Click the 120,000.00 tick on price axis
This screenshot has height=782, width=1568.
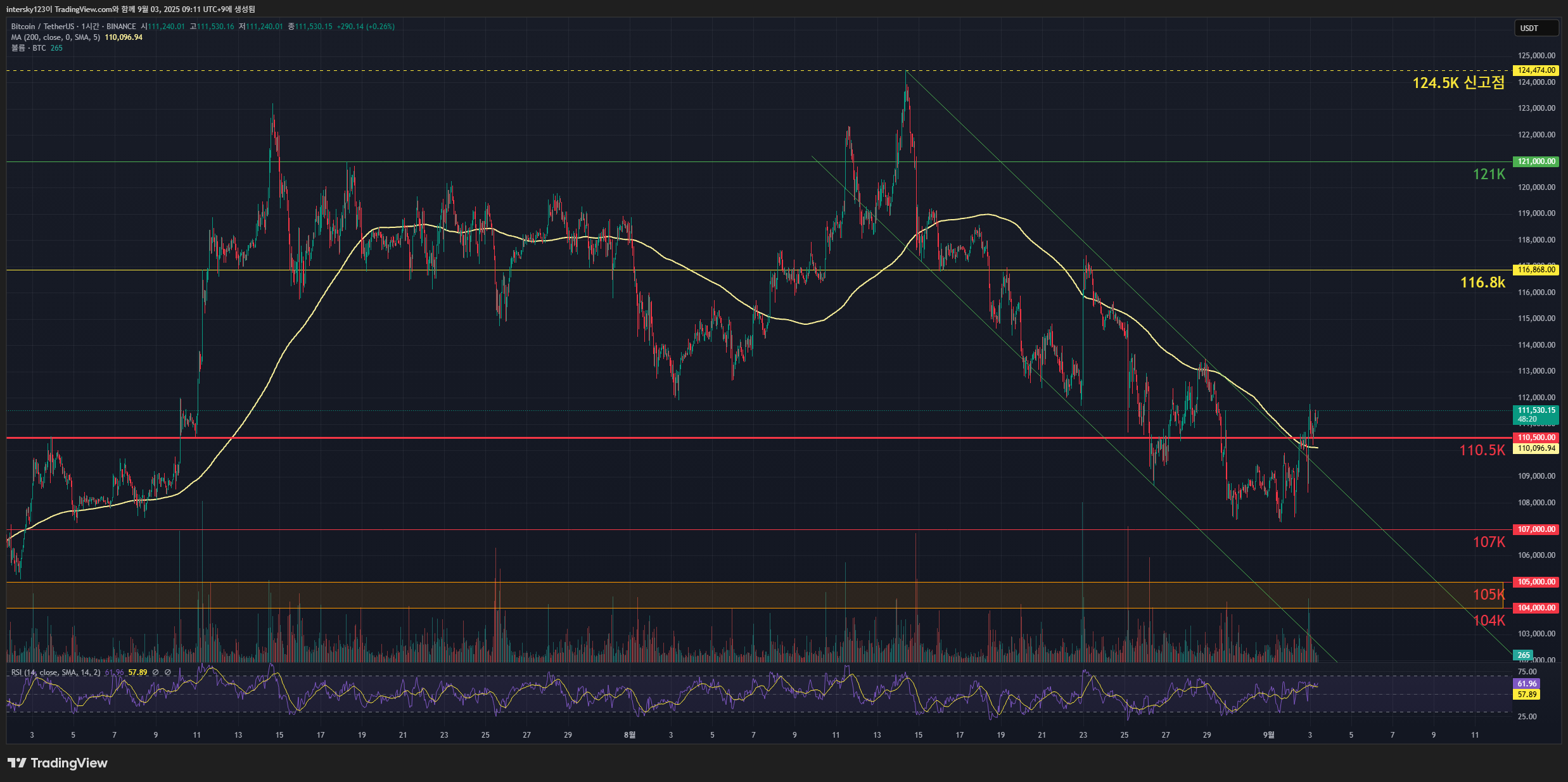pos(1536,187)
